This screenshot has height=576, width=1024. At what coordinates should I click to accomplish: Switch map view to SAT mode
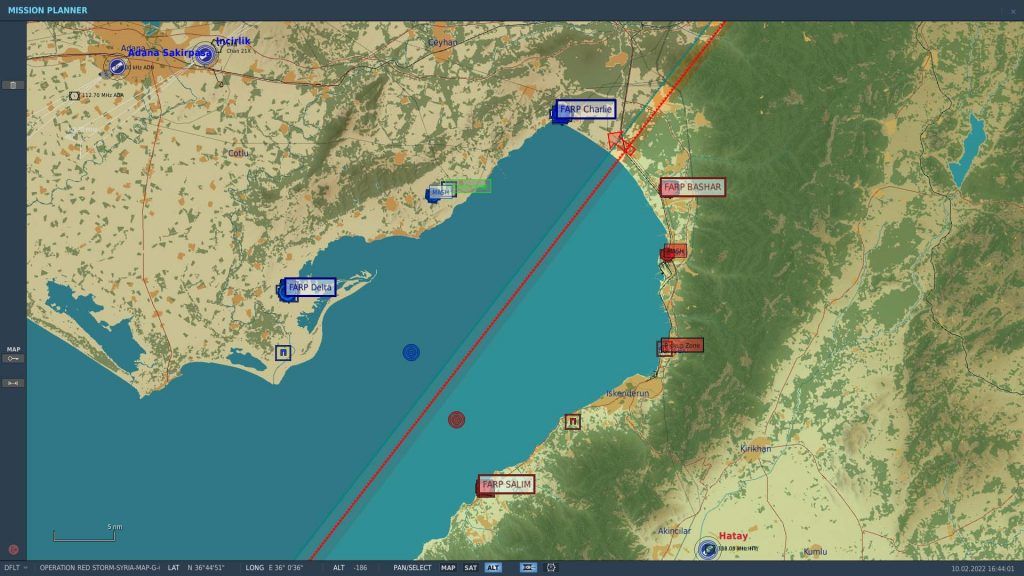(x=470, y=568)
